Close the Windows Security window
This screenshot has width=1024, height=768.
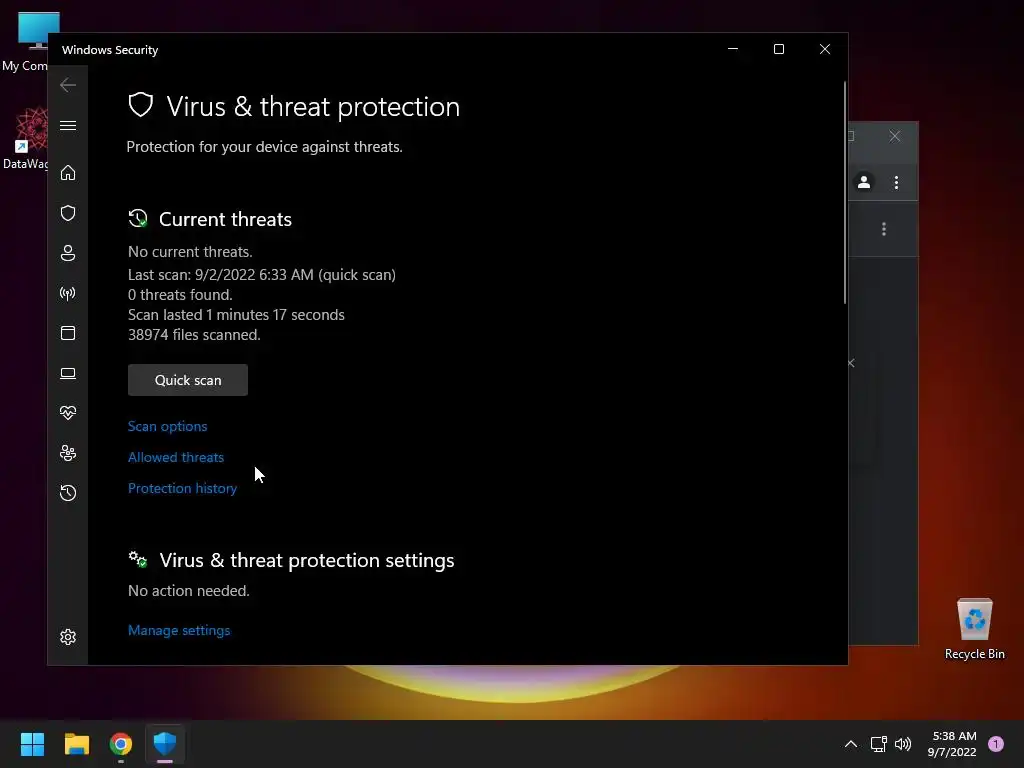pyautogui.click(x=825, y=49)
